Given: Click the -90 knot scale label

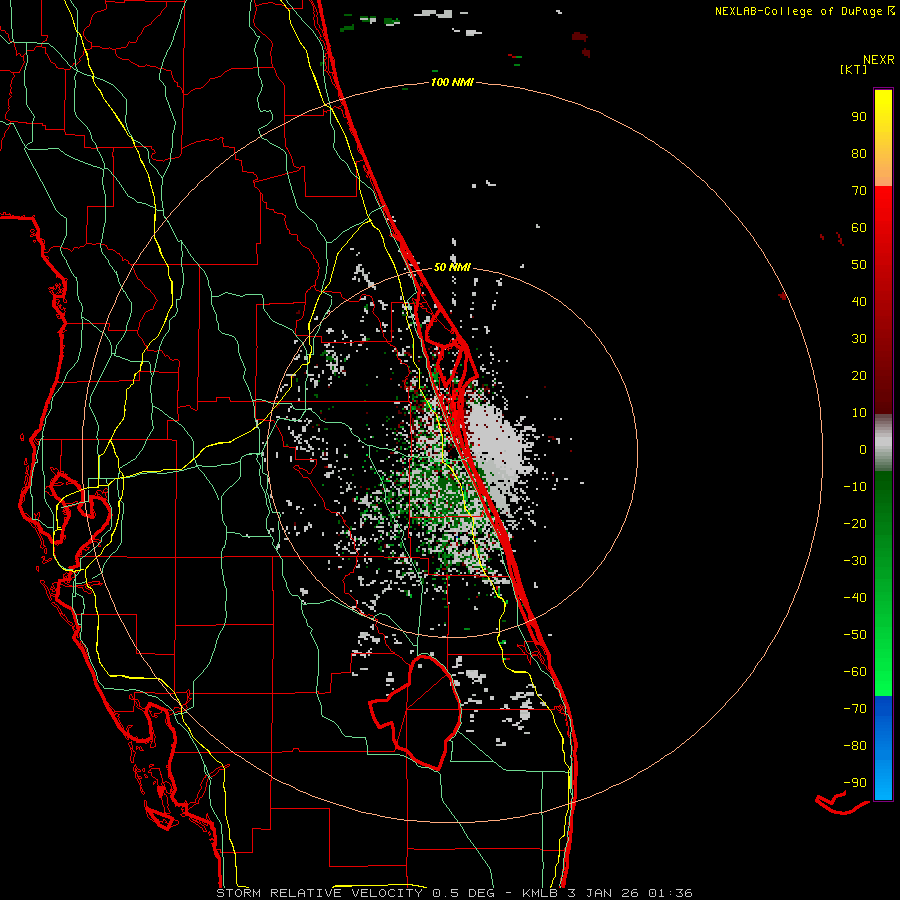Looking at the screenshot, I should (x=855, y=782).
